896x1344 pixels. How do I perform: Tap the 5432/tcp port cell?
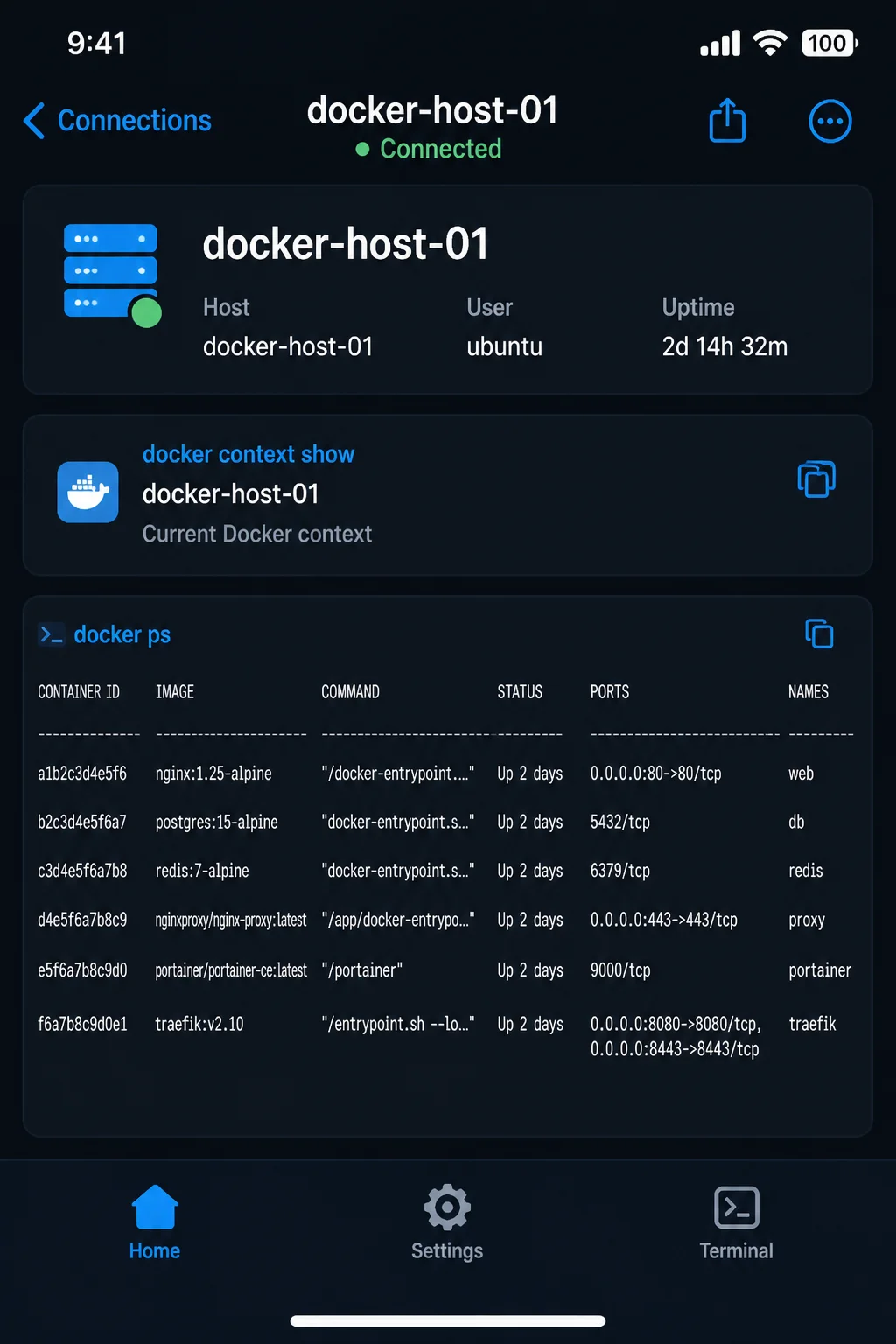(619, 822)
